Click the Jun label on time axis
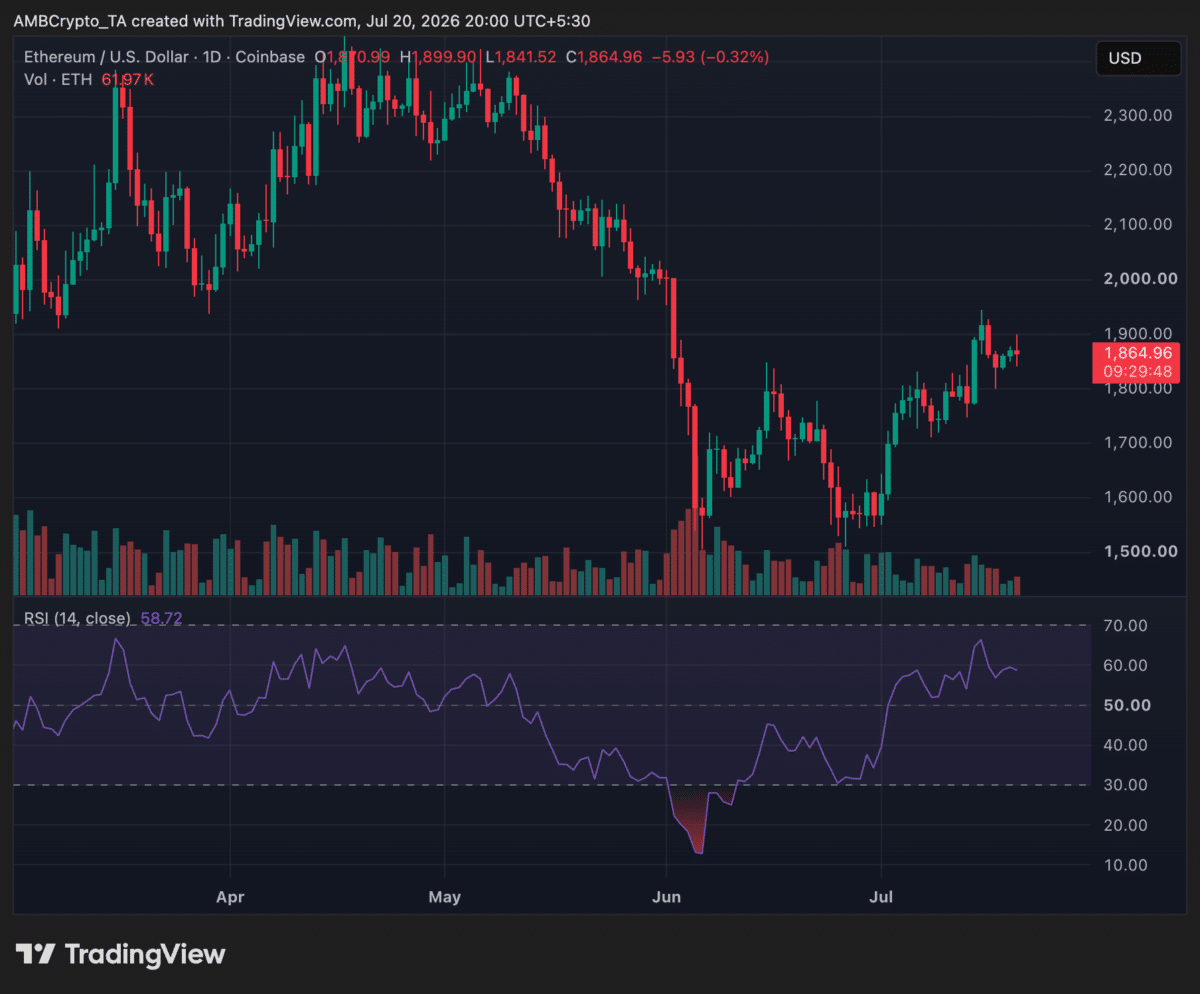 click(666, 897)
